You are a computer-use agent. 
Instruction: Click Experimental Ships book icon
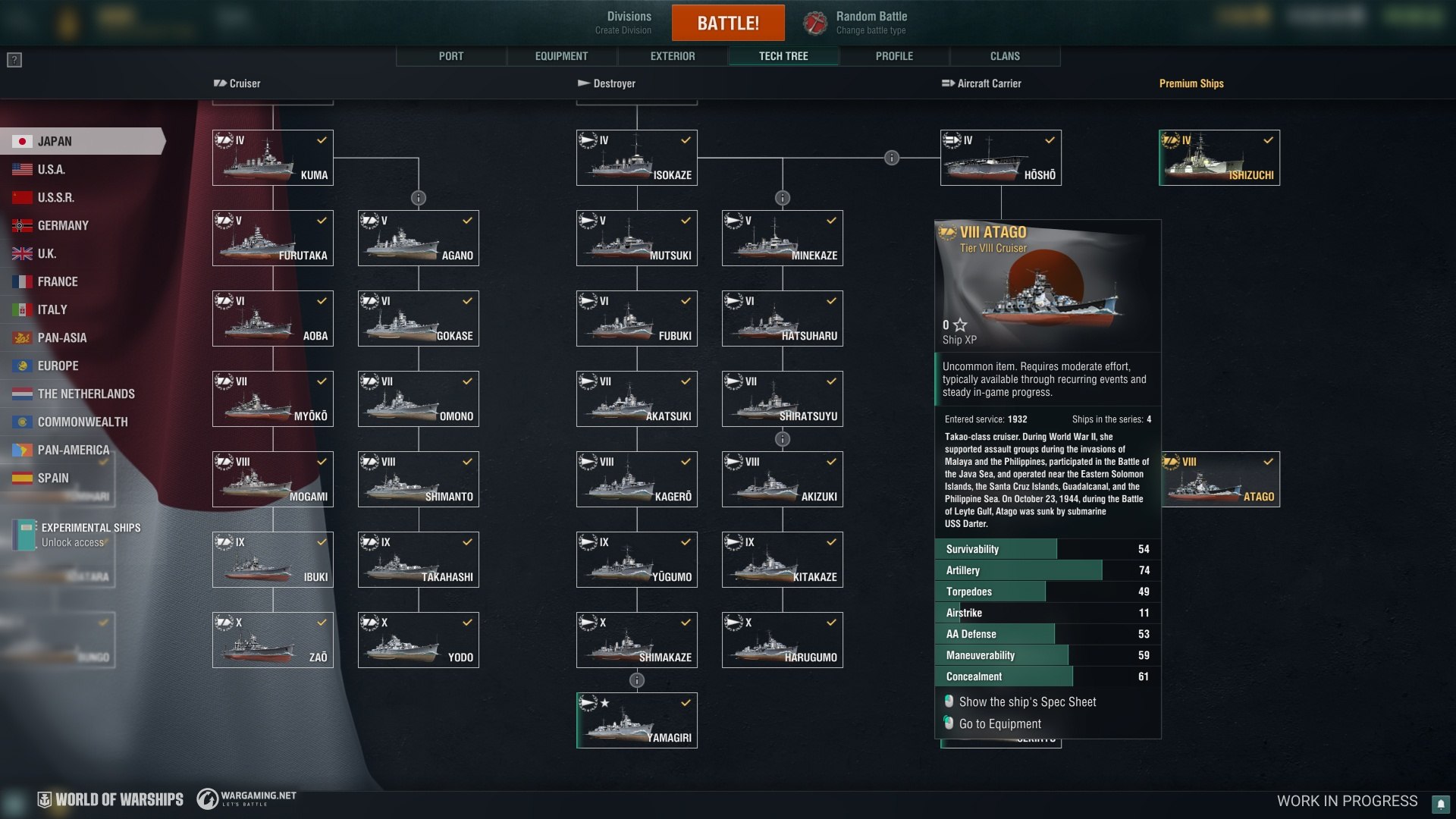coord(24,535)
